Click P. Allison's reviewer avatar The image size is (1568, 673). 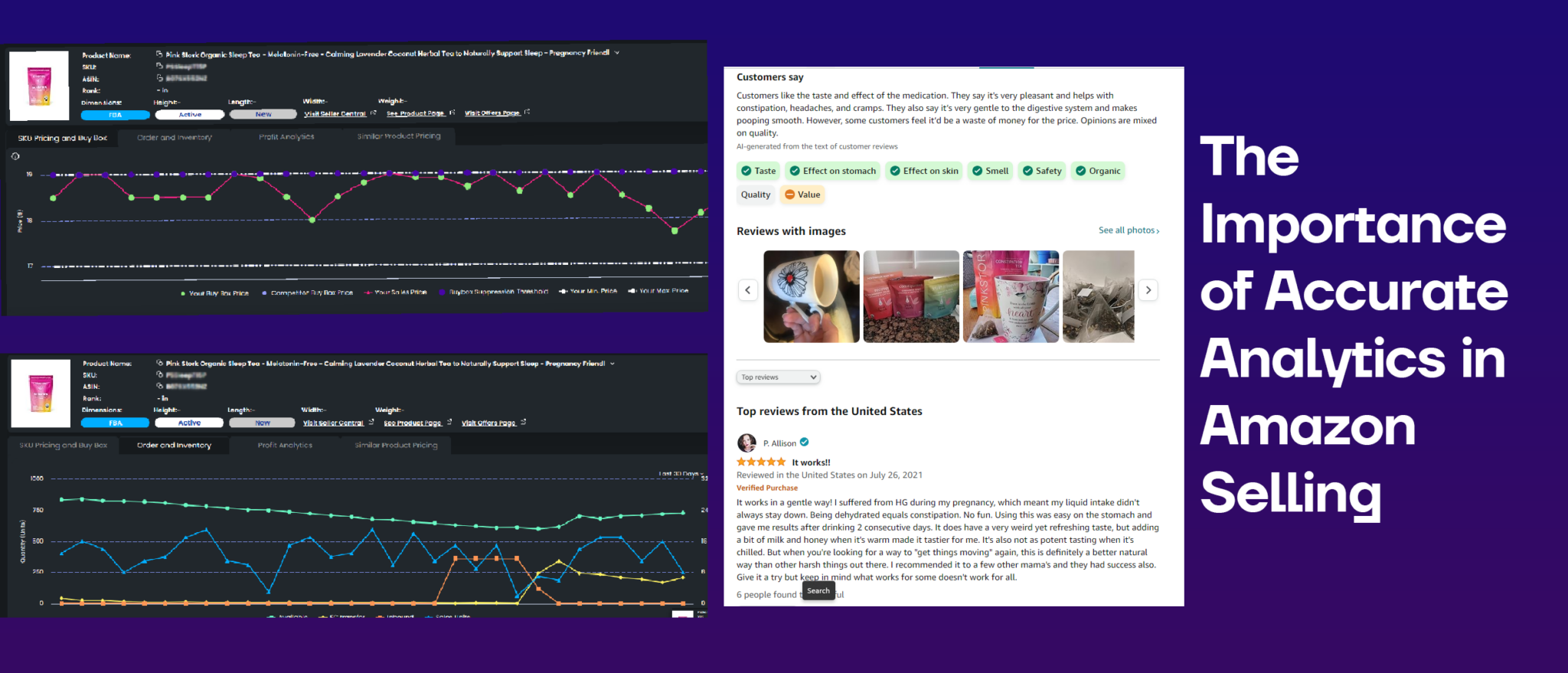(x=746, y=443)
